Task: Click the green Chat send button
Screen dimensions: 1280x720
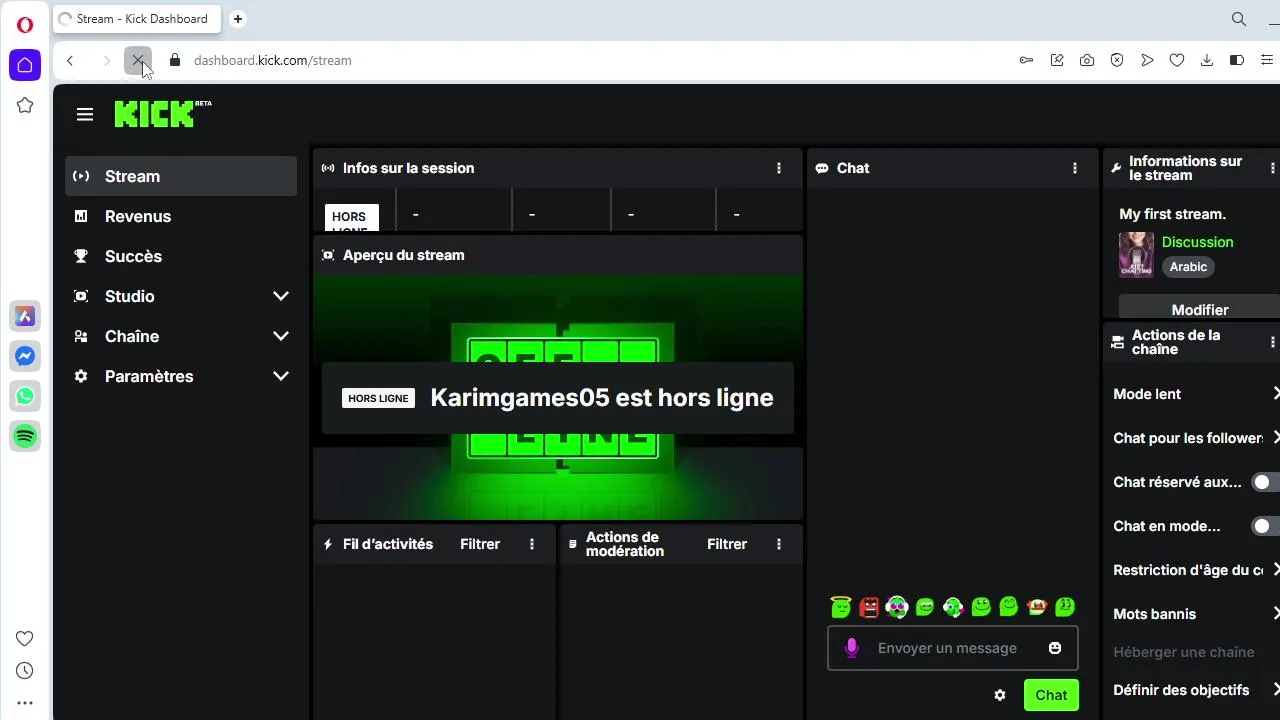Action: pos(1051,695)
